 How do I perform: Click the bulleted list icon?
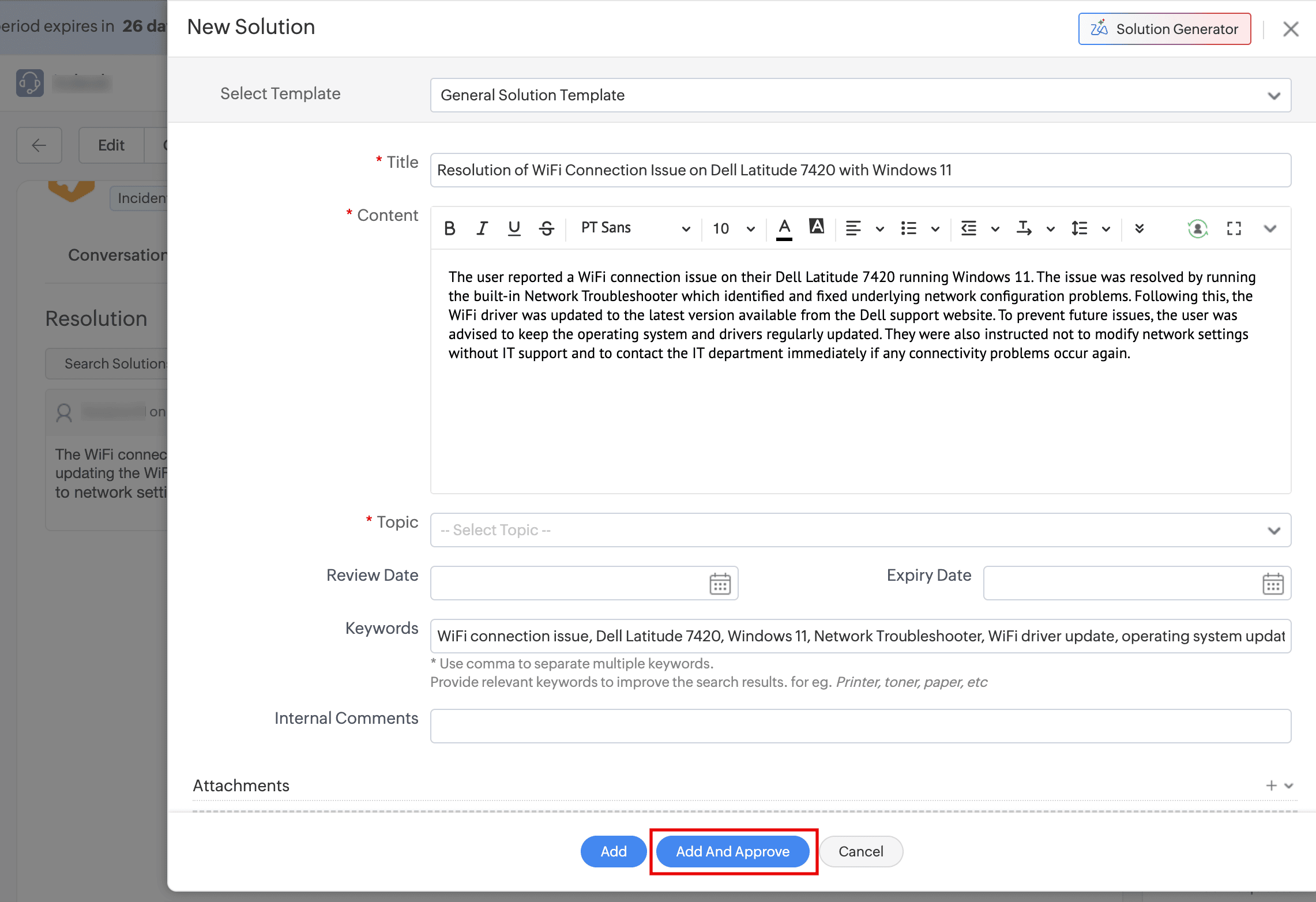[x=909, y=228]
